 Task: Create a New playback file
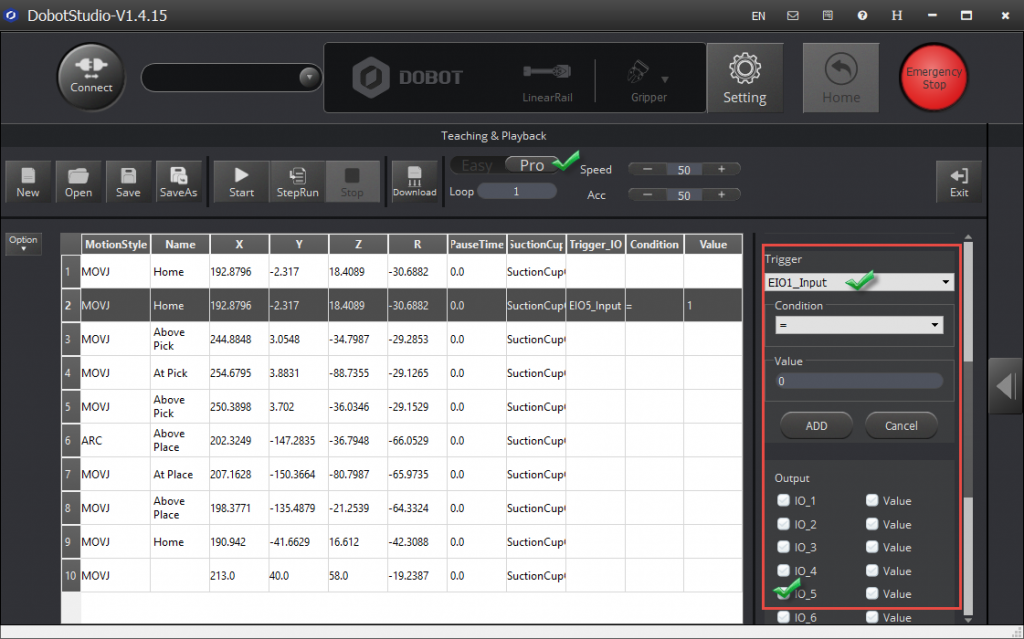point(28,181)
